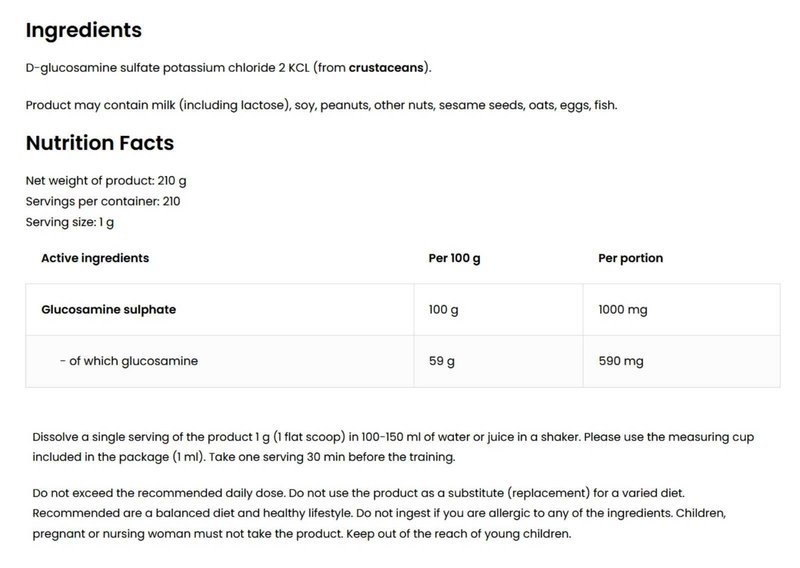Click the Per 100 g column header

click(454, 258)
